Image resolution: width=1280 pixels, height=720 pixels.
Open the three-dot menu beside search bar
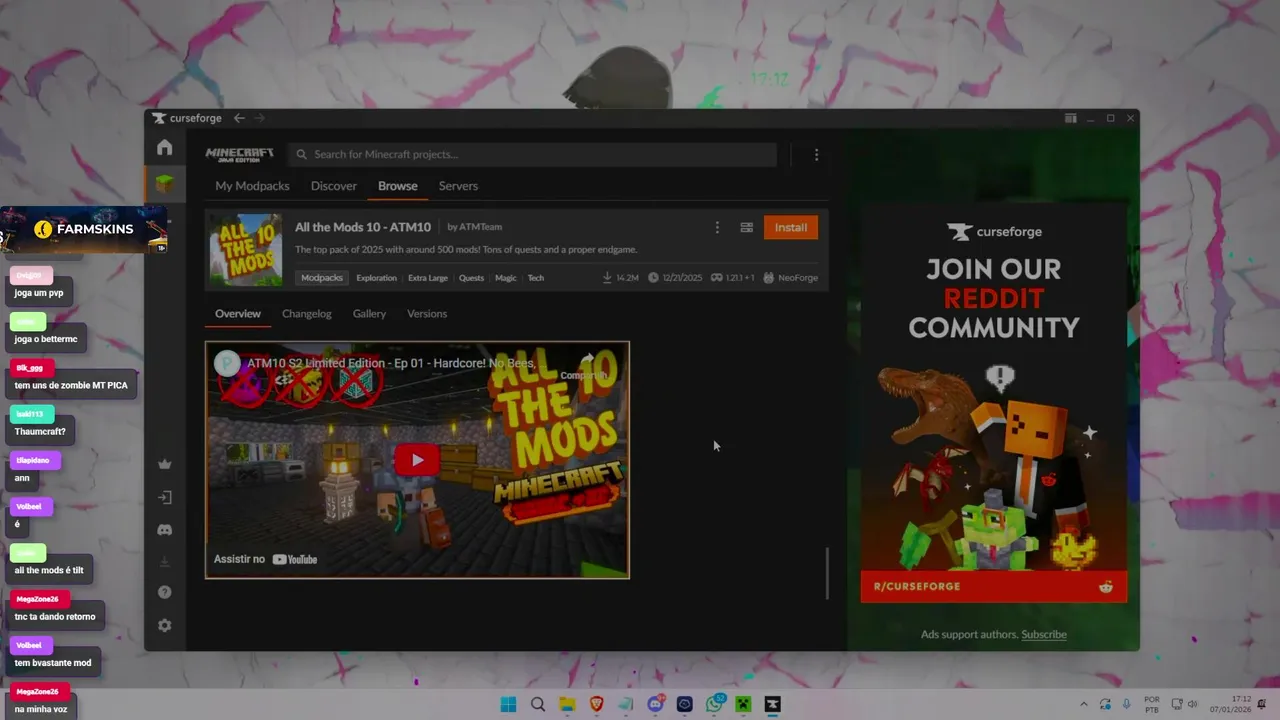coord(816,155)
